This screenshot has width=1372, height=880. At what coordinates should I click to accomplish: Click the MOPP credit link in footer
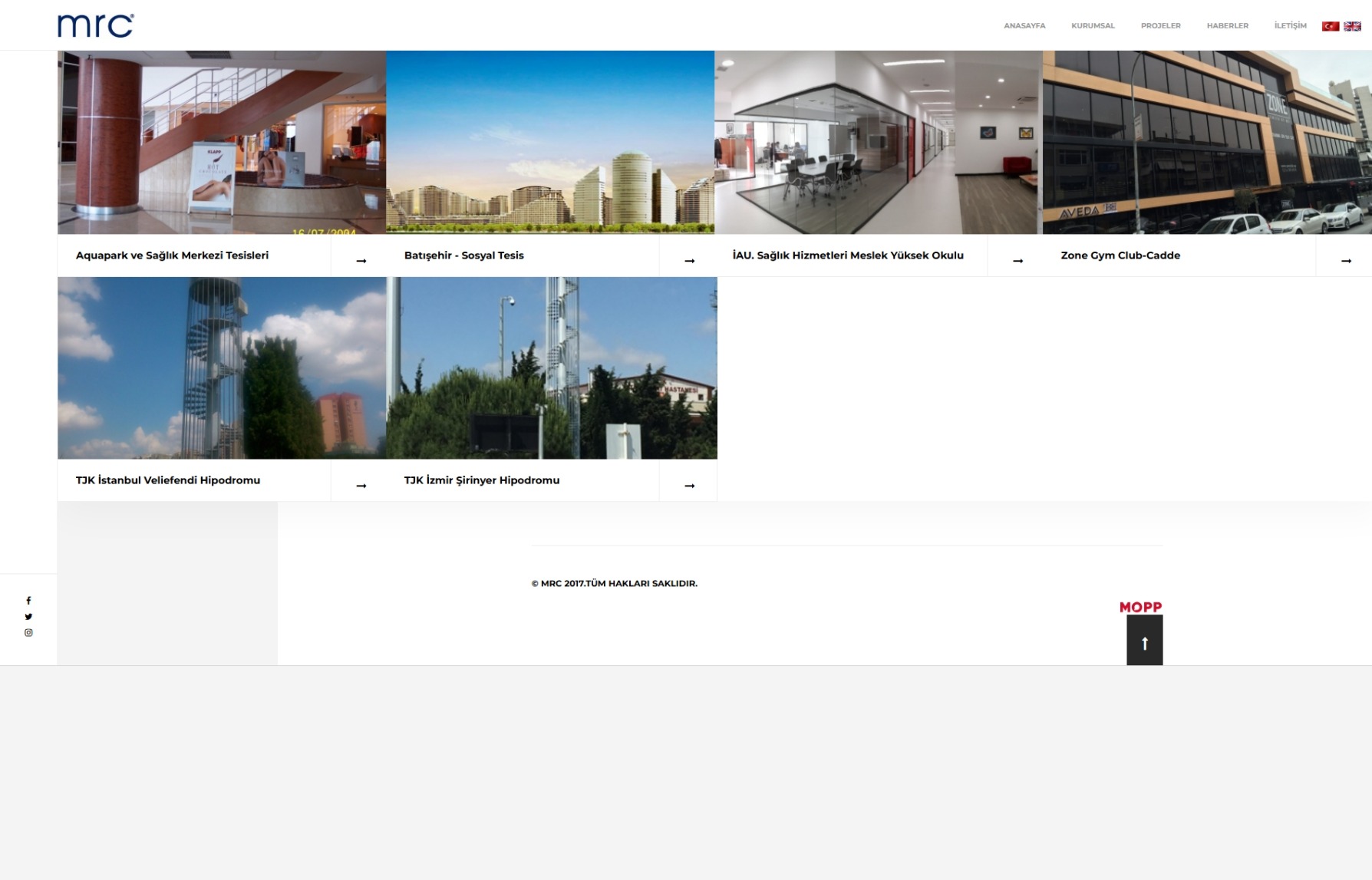pyautogui.click(x=1140, y=607)
